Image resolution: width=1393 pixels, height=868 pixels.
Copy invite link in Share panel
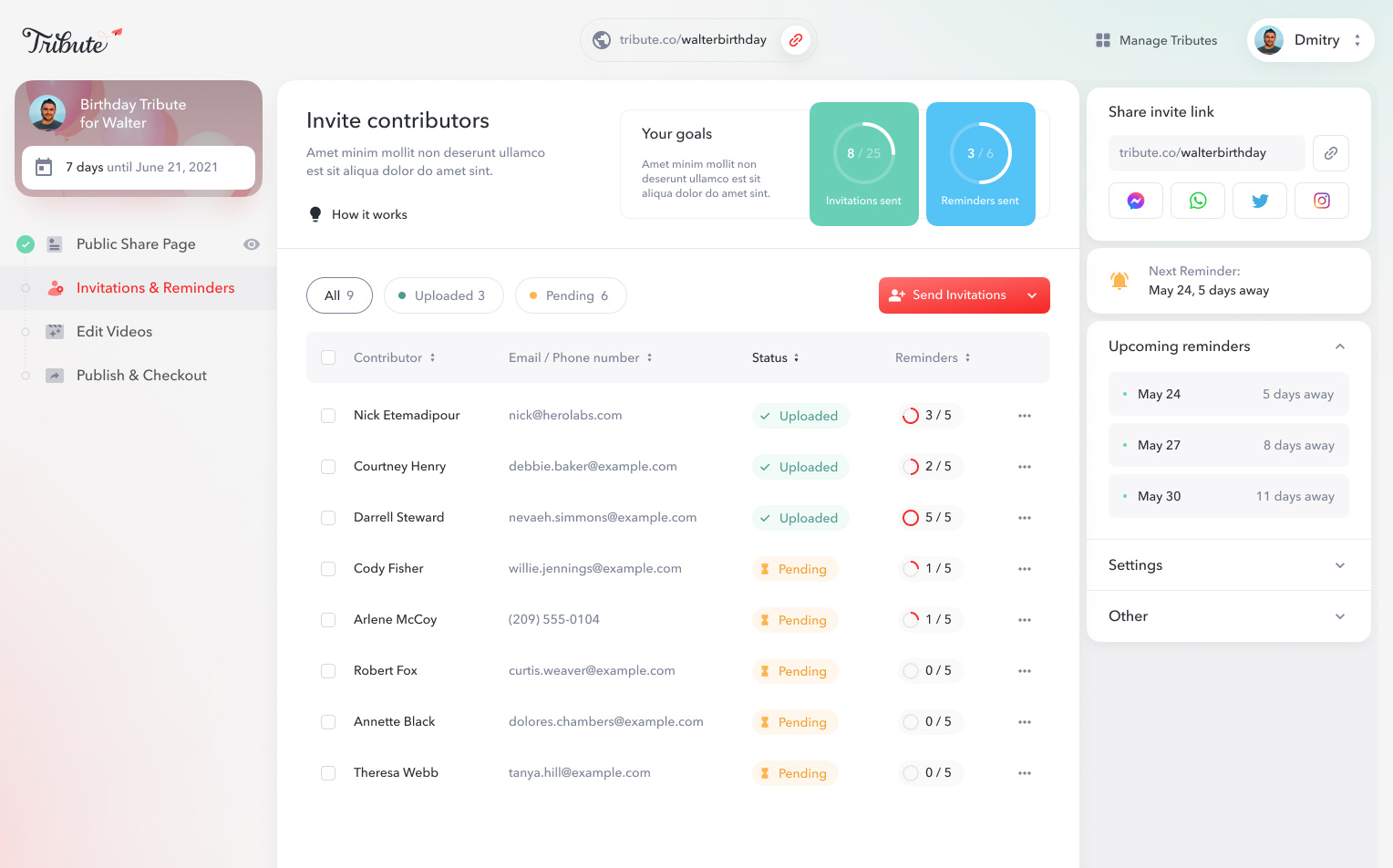pos(1331,153)
